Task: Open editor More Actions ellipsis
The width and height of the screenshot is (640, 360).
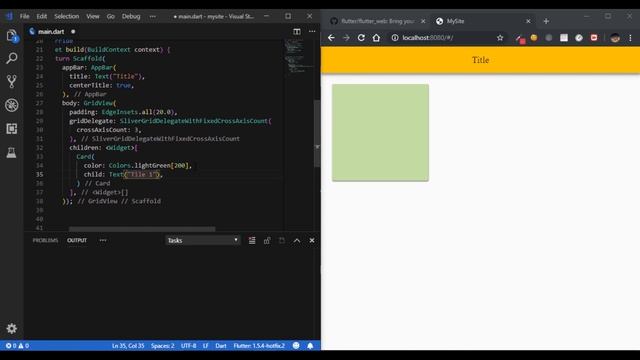Action: [x=312, y=31]
